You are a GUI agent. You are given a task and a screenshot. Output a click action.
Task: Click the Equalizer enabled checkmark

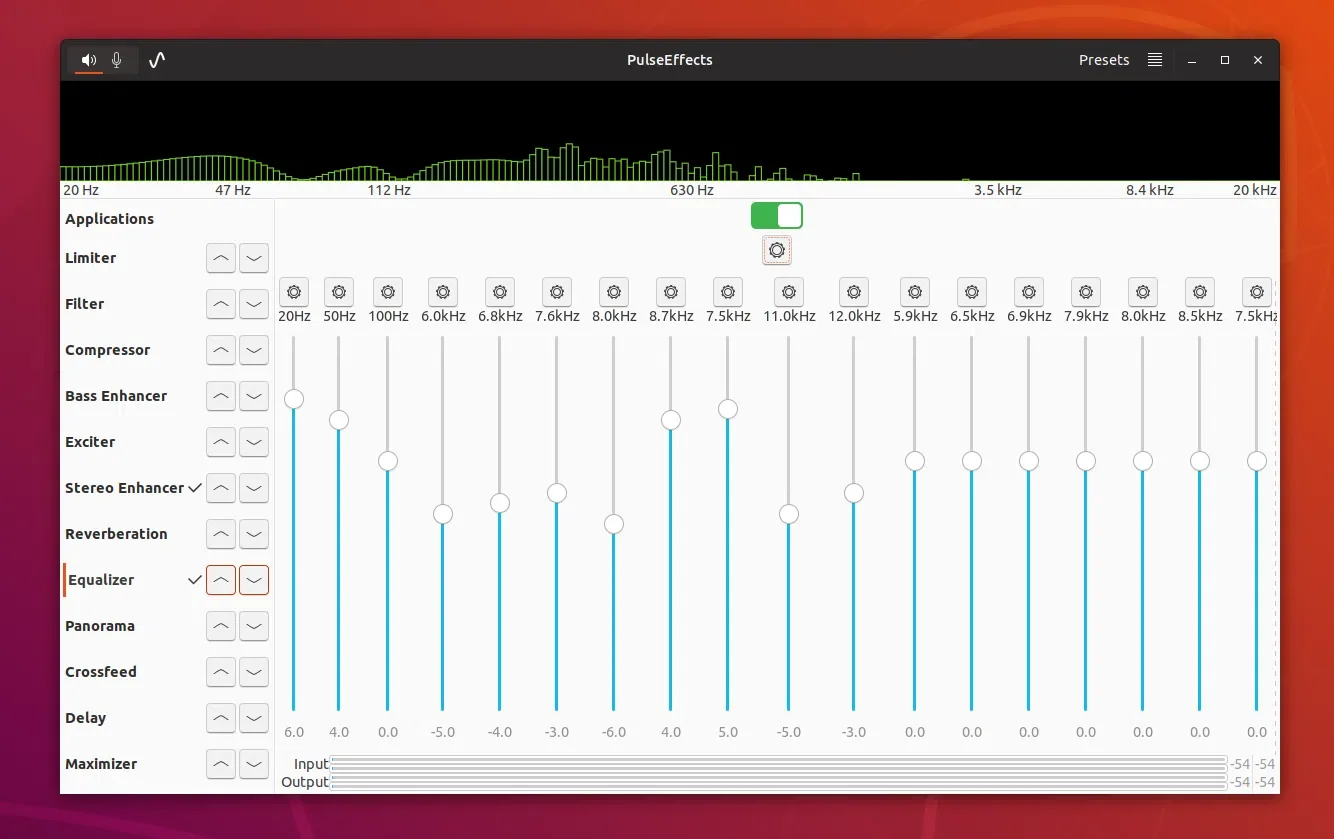[x=196, y=579]
